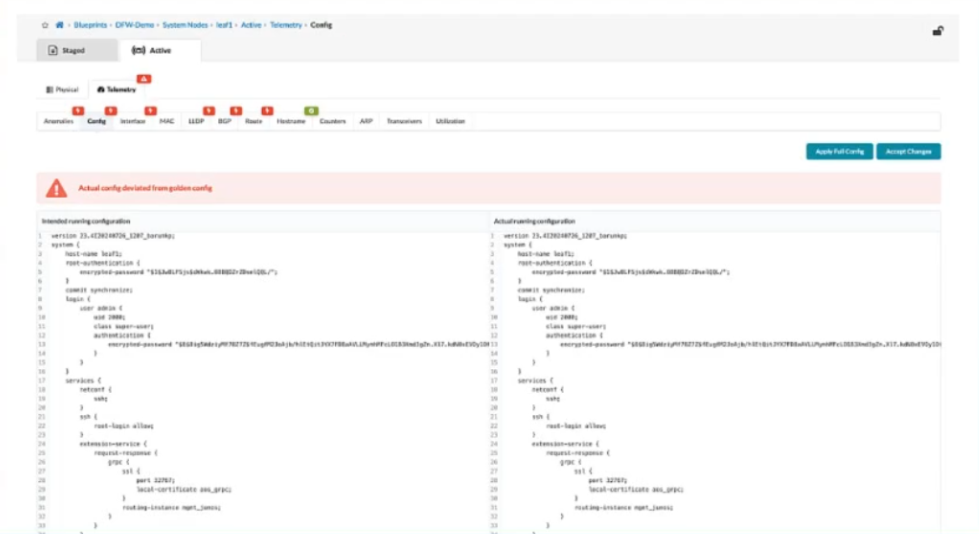Open the Interface telemetry tab

[x=133, y=121]
